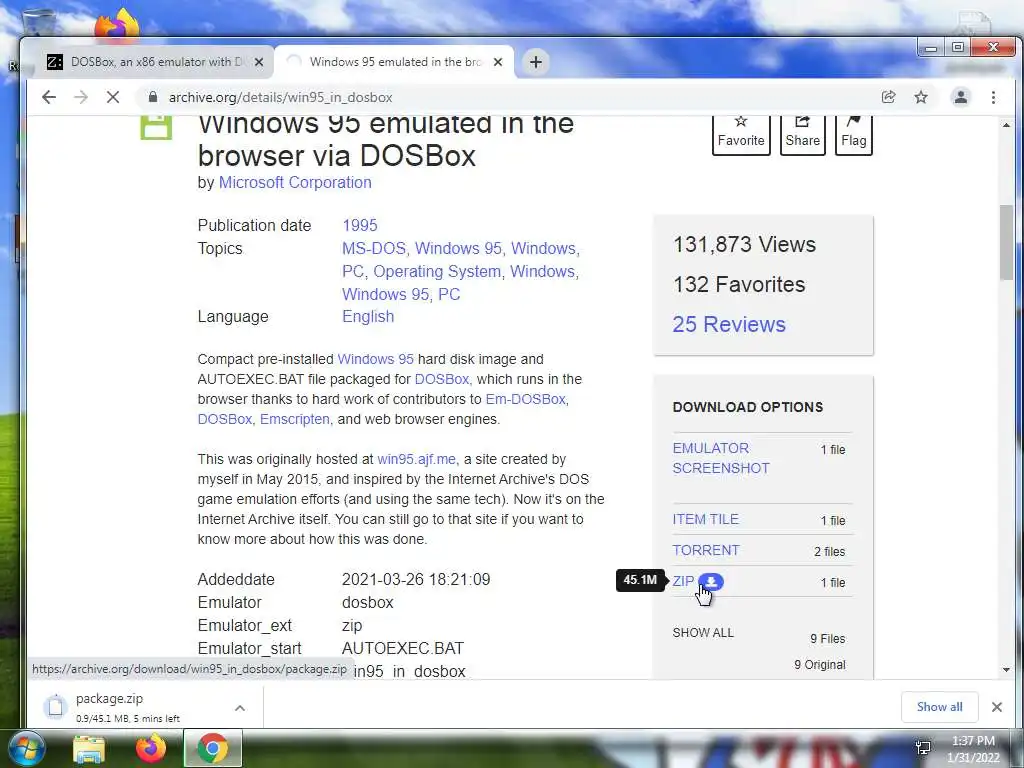Open the win95.ajf.me link
Screen dimensions: 1024x768
click(416, 459)
